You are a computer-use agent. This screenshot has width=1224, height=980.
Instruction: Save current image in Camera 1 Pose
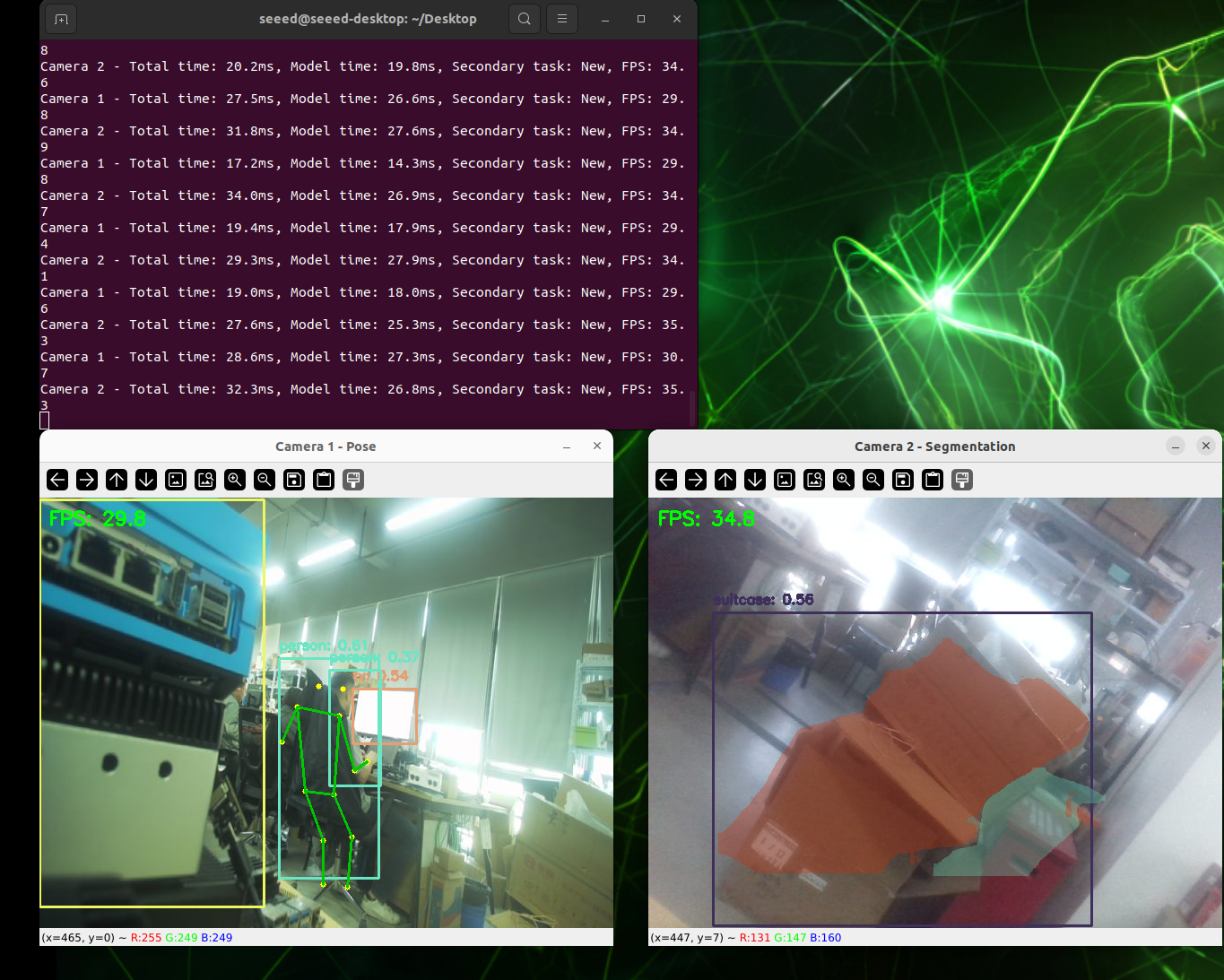(x=294, y=480)
